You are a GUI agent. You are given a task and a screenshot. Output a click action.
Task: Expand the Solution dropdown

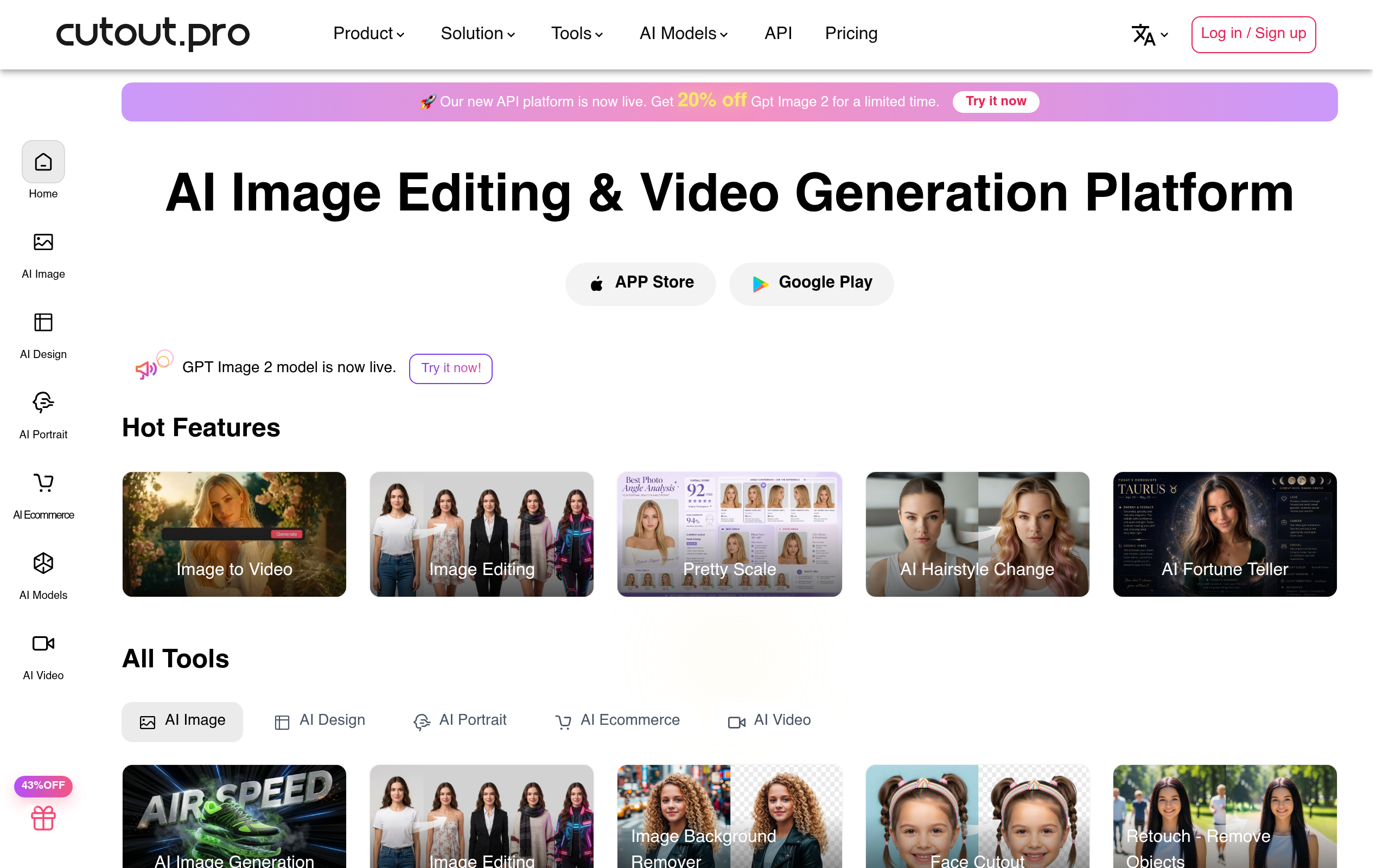477,34
